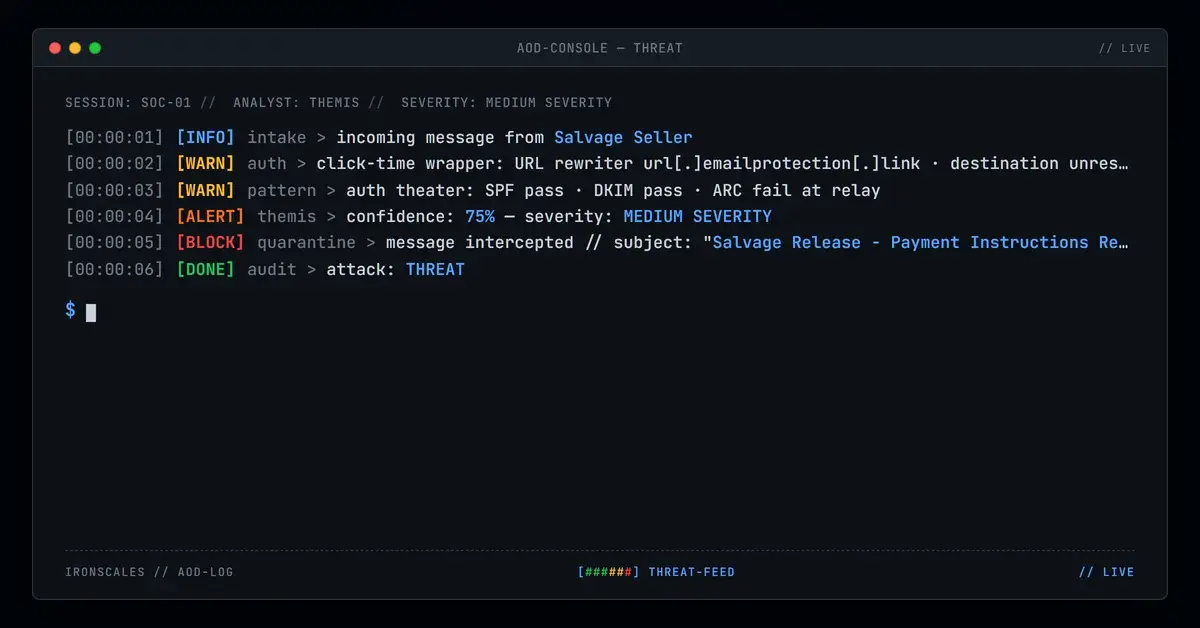Click the [DONE] log tag

coord(205,269)
